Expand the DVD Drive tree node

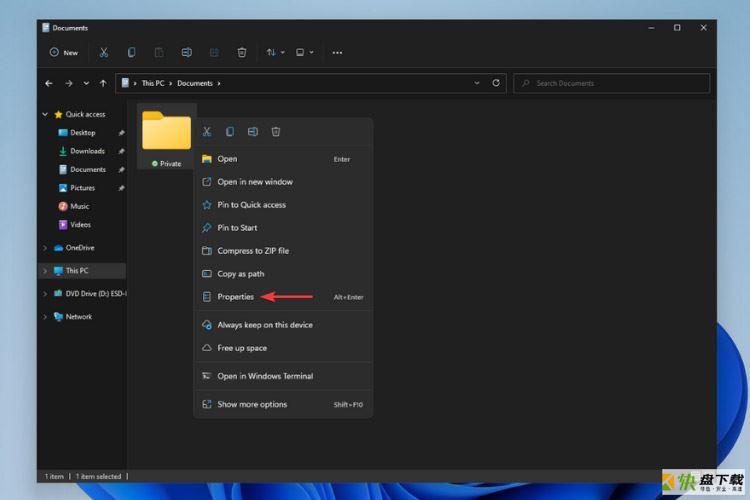point(45,294)
